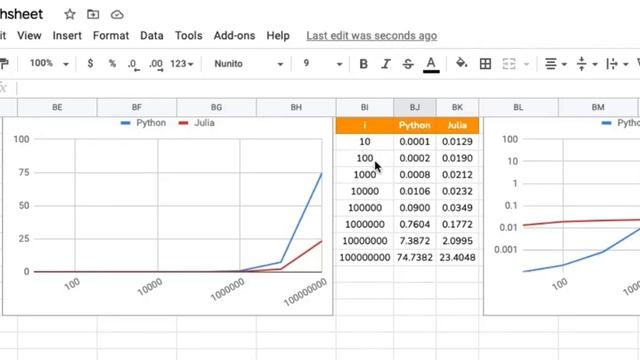Viewport: 640px width, 360px height.
Task: Open the Help menu
Action: point(278,36)
